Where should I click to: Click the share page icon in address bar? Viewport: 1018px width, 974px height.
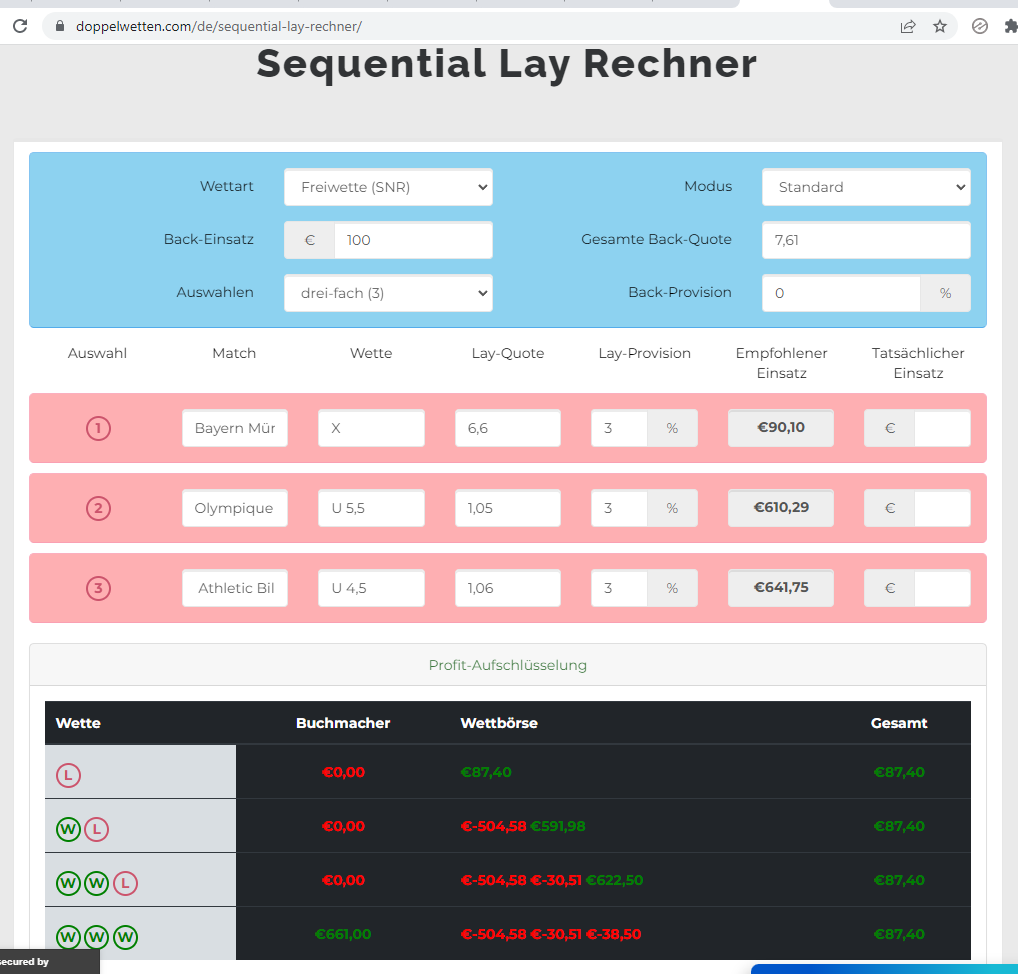[908, 26]
